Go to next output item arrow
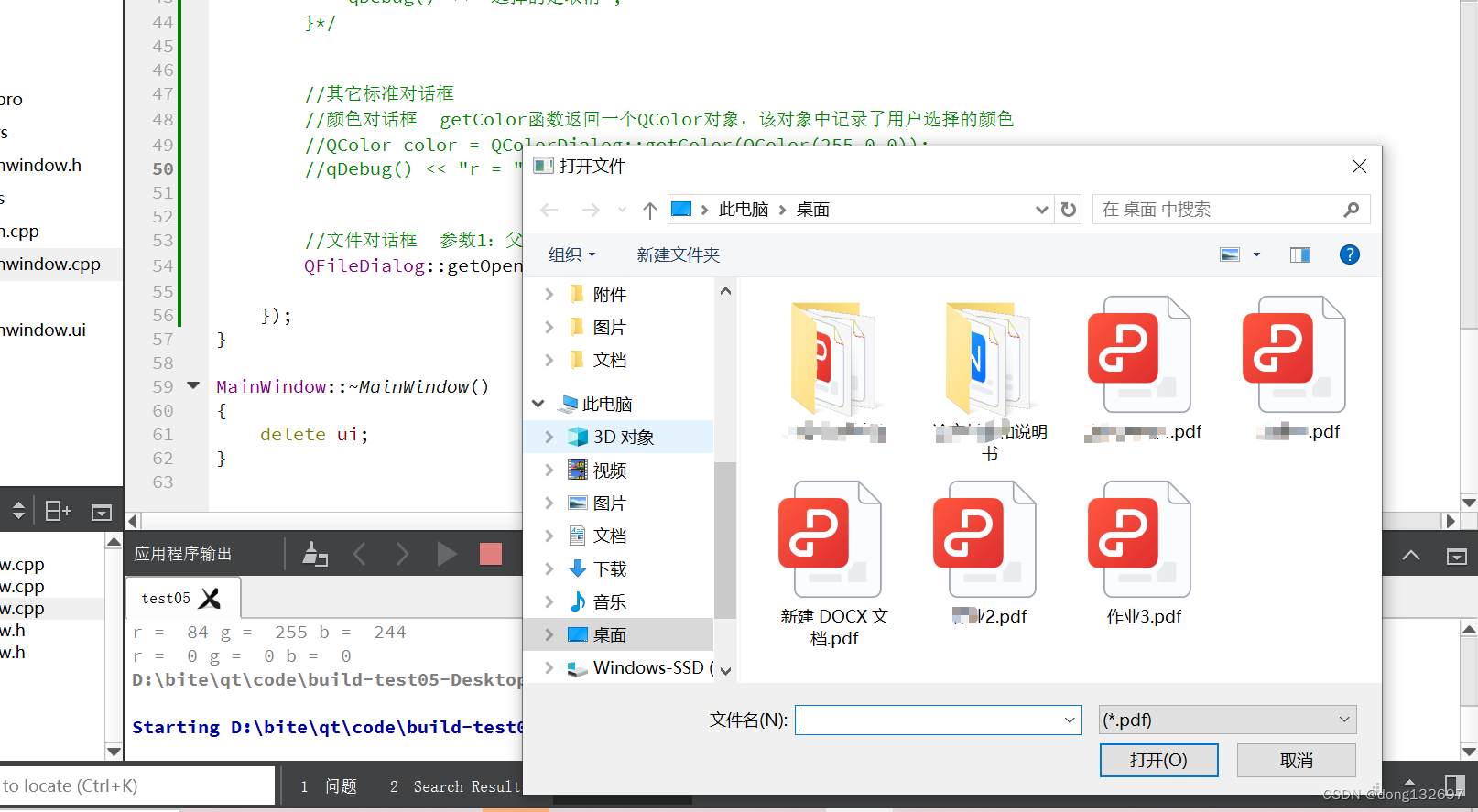This screenshot has width=1478, height=812. click(402, 554)
